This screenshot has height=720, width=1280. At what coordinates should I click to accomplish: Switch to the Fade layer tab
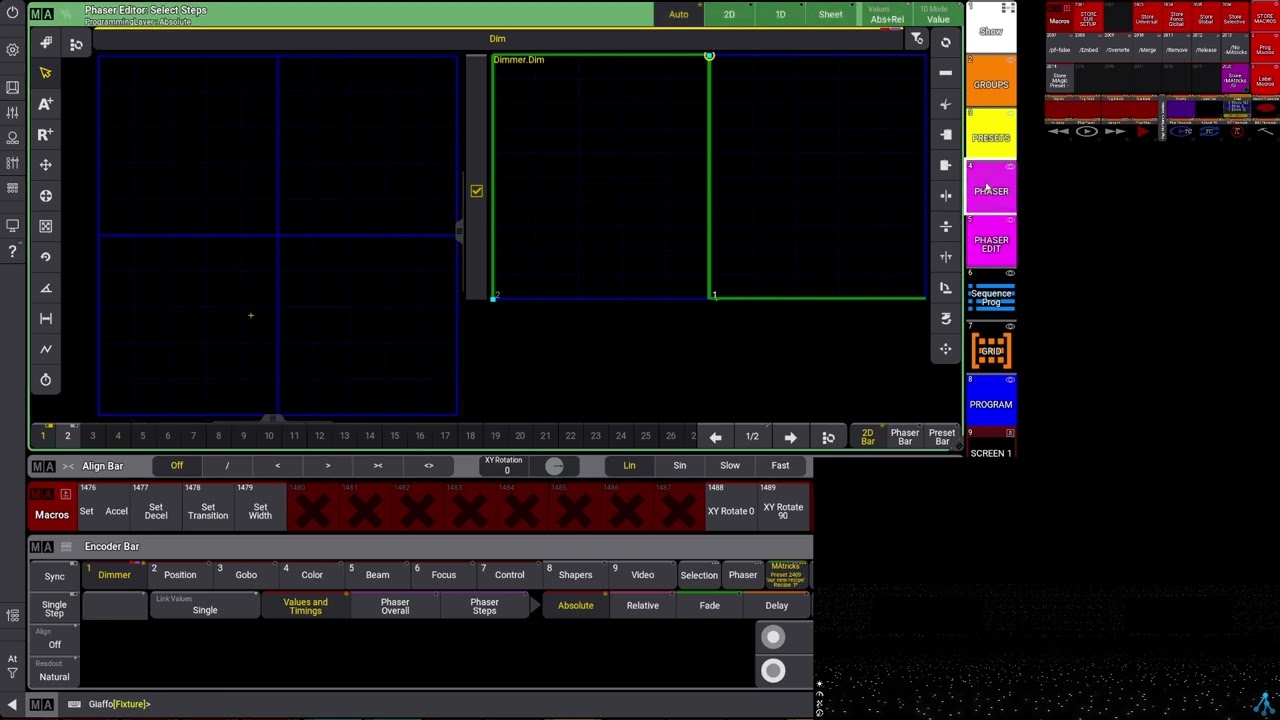point(709,606)
